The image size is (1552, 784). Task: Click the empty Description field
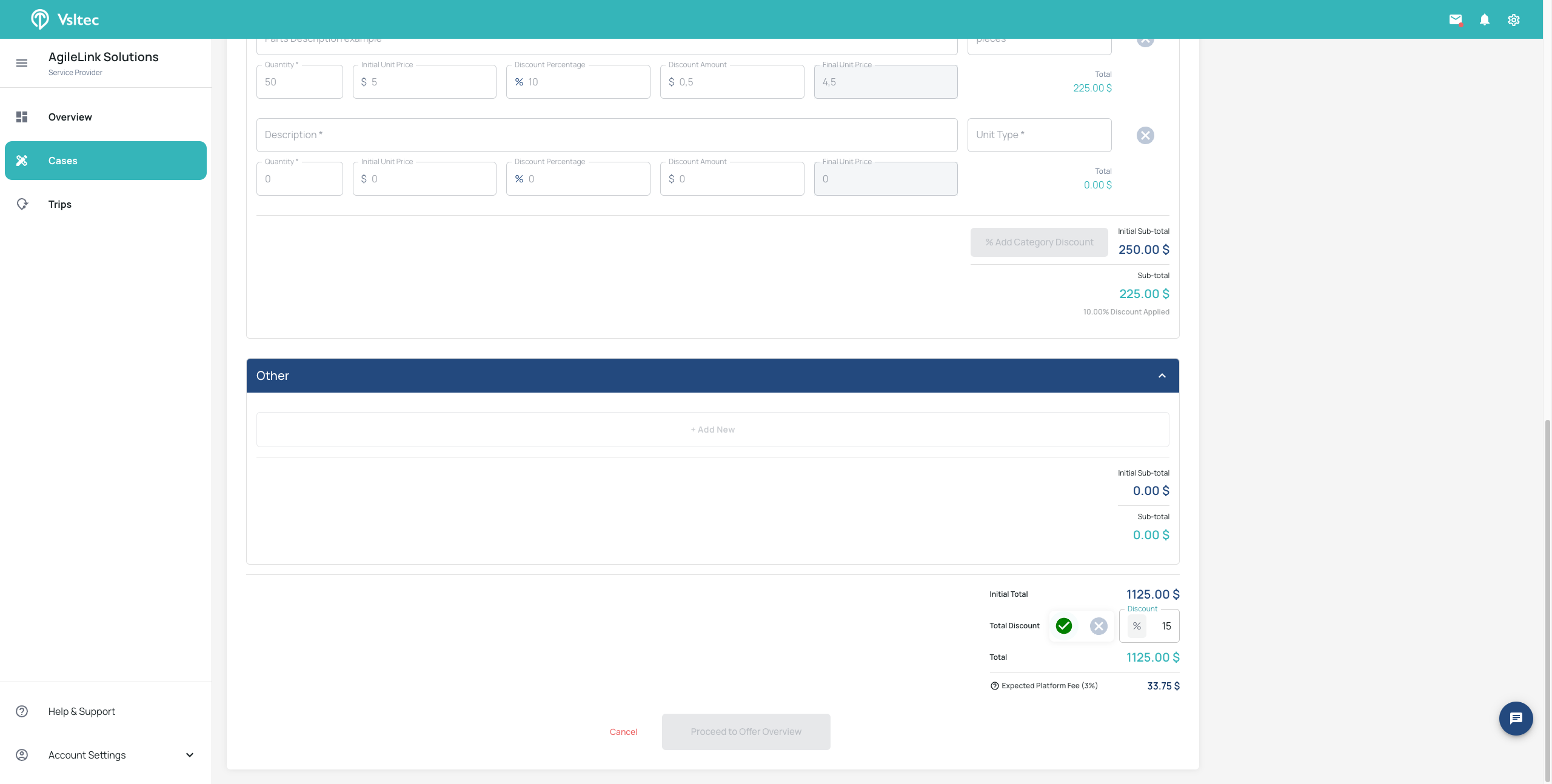point(607,135)
